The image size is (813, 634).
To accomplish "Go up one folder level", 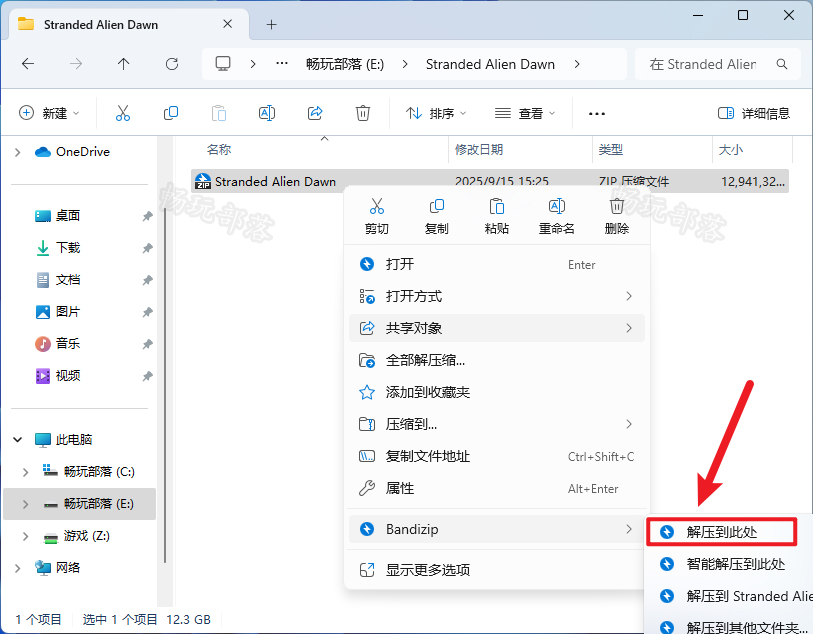I will click(x=123, y=64).
